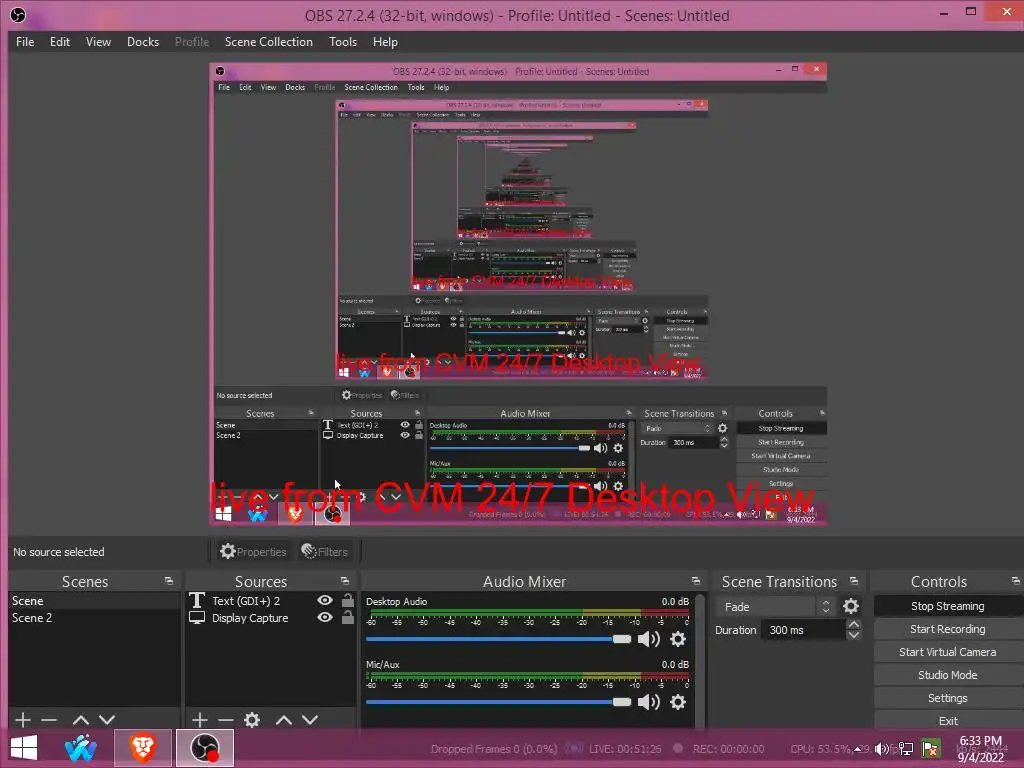
Task: Open the Help menu
Action: pyautogui.click(x=385, y=42)
